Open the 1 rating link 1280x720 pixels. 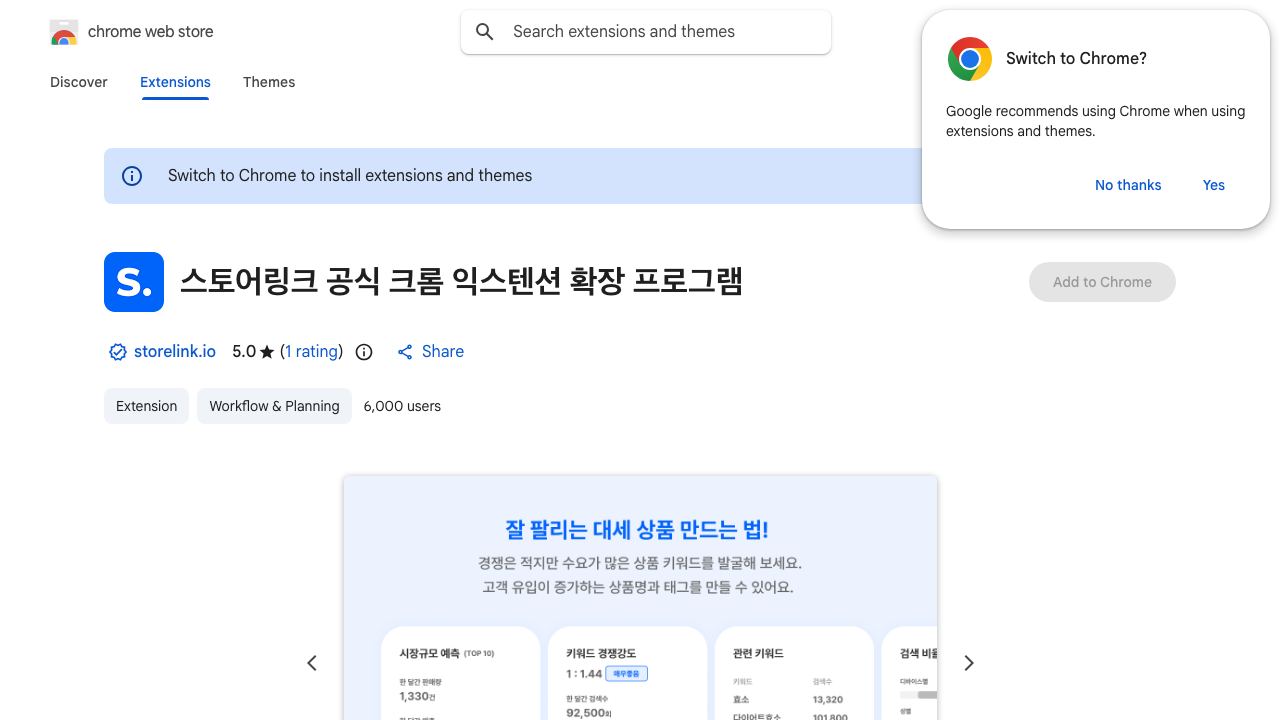[312, 352]
